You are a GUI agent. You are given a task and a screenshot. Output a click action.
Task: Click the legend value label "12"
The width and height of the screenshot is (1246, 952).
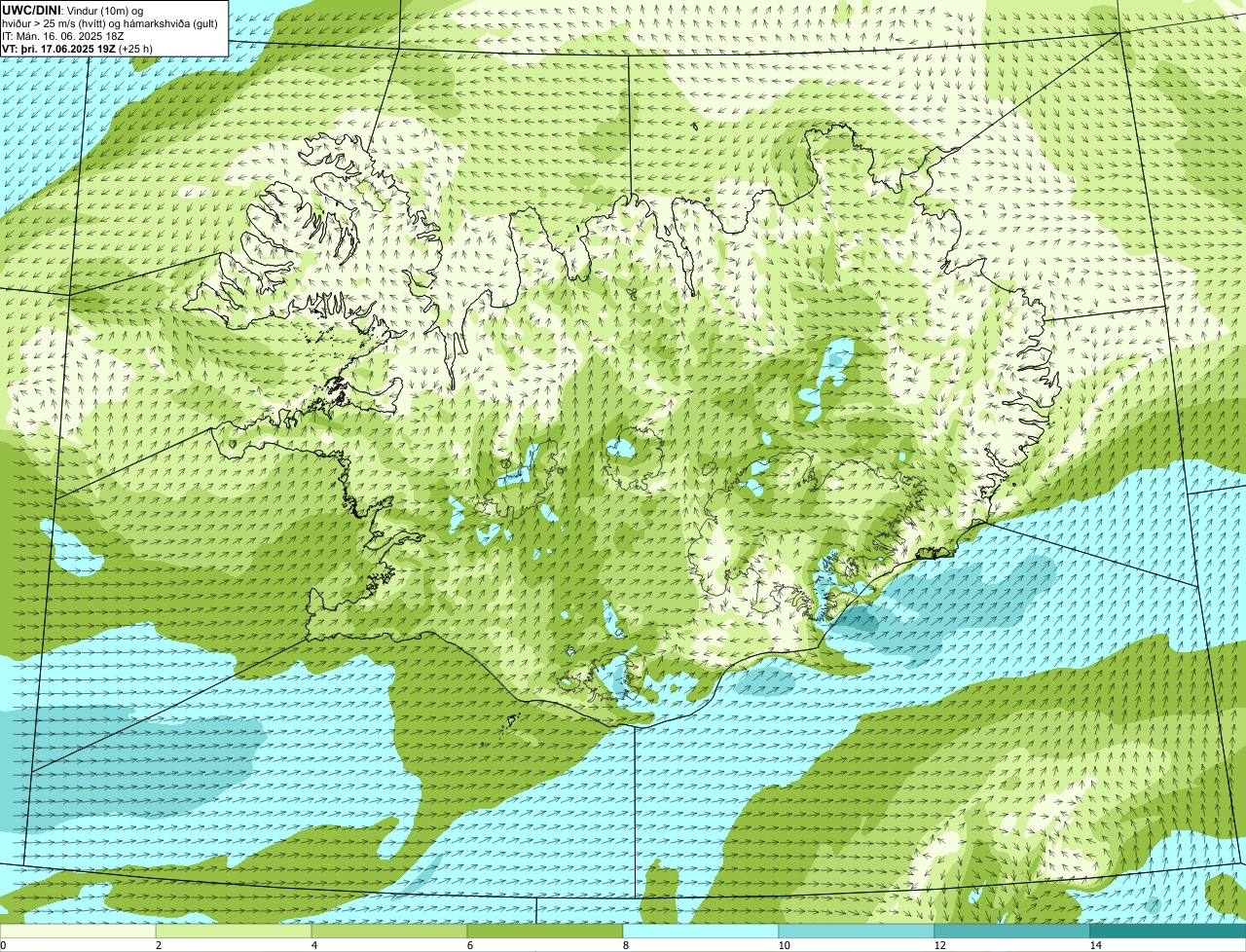tap(939, 945)
